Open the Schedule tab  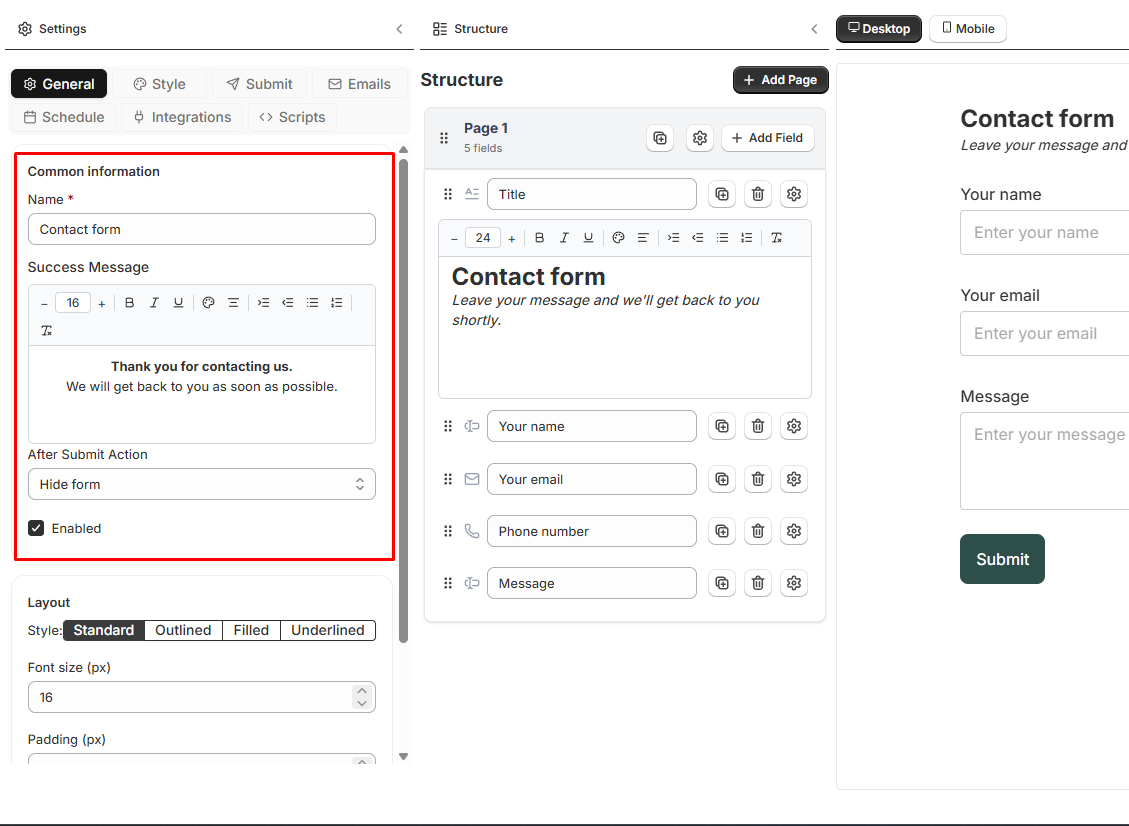tap(63, 117)
